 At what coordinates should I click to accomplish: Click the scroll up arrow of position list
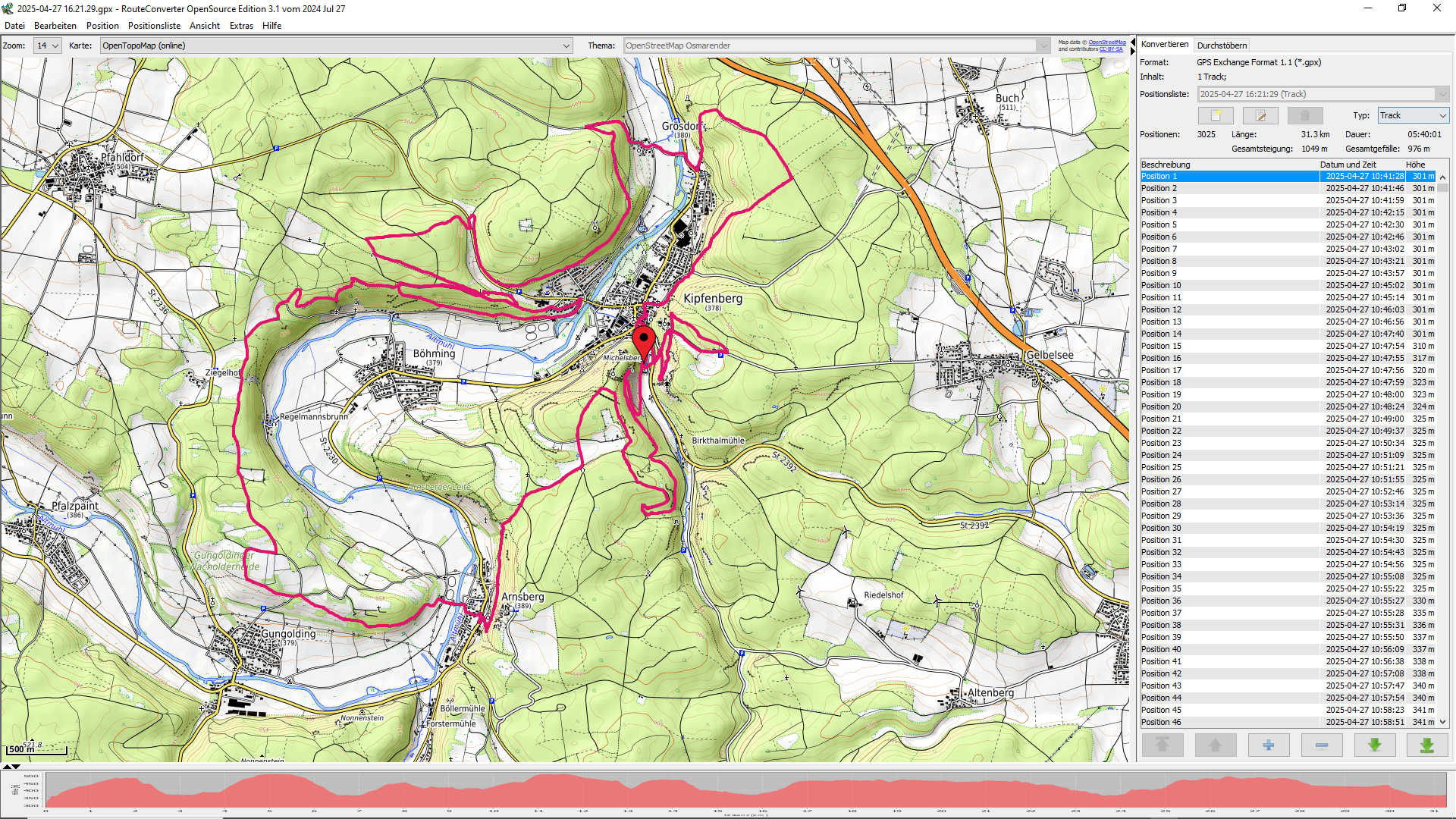pos(1443,177)
